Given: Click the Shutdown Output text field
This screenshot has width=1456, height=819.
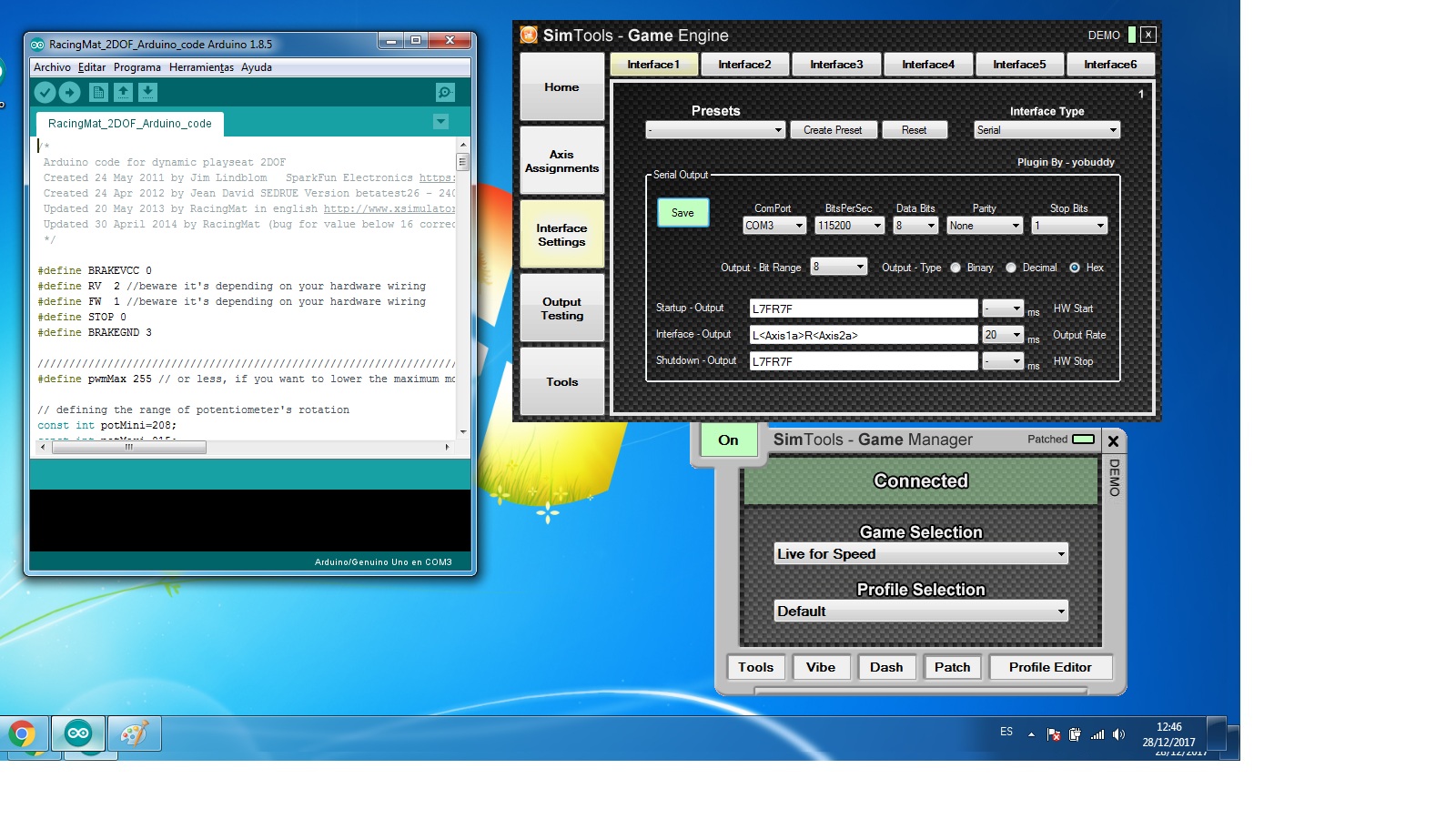Looking at the screenshot, I should pos(864,361).
